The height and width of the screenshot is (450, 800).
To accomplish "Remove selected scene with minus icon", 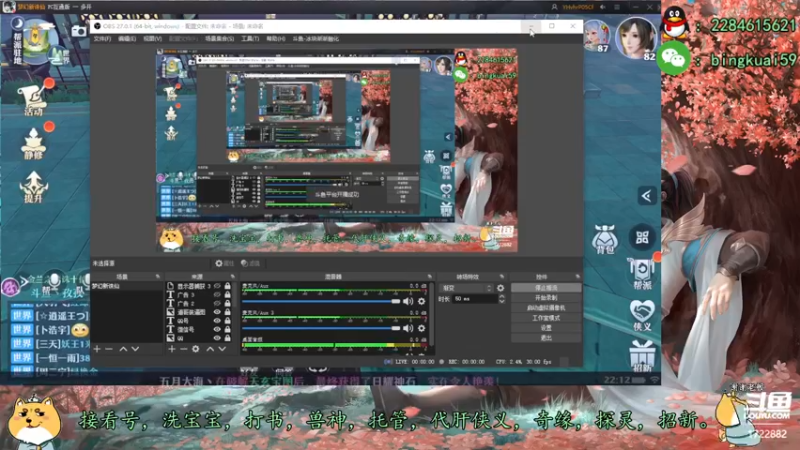I will point(109,349).
